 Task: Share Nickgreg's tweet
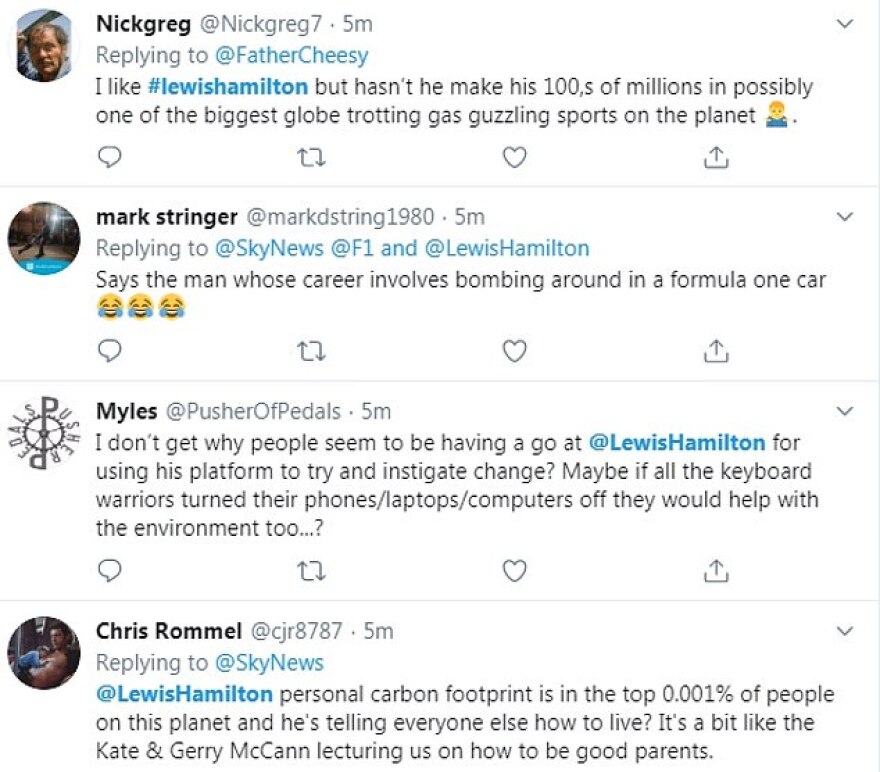(716, 157)
